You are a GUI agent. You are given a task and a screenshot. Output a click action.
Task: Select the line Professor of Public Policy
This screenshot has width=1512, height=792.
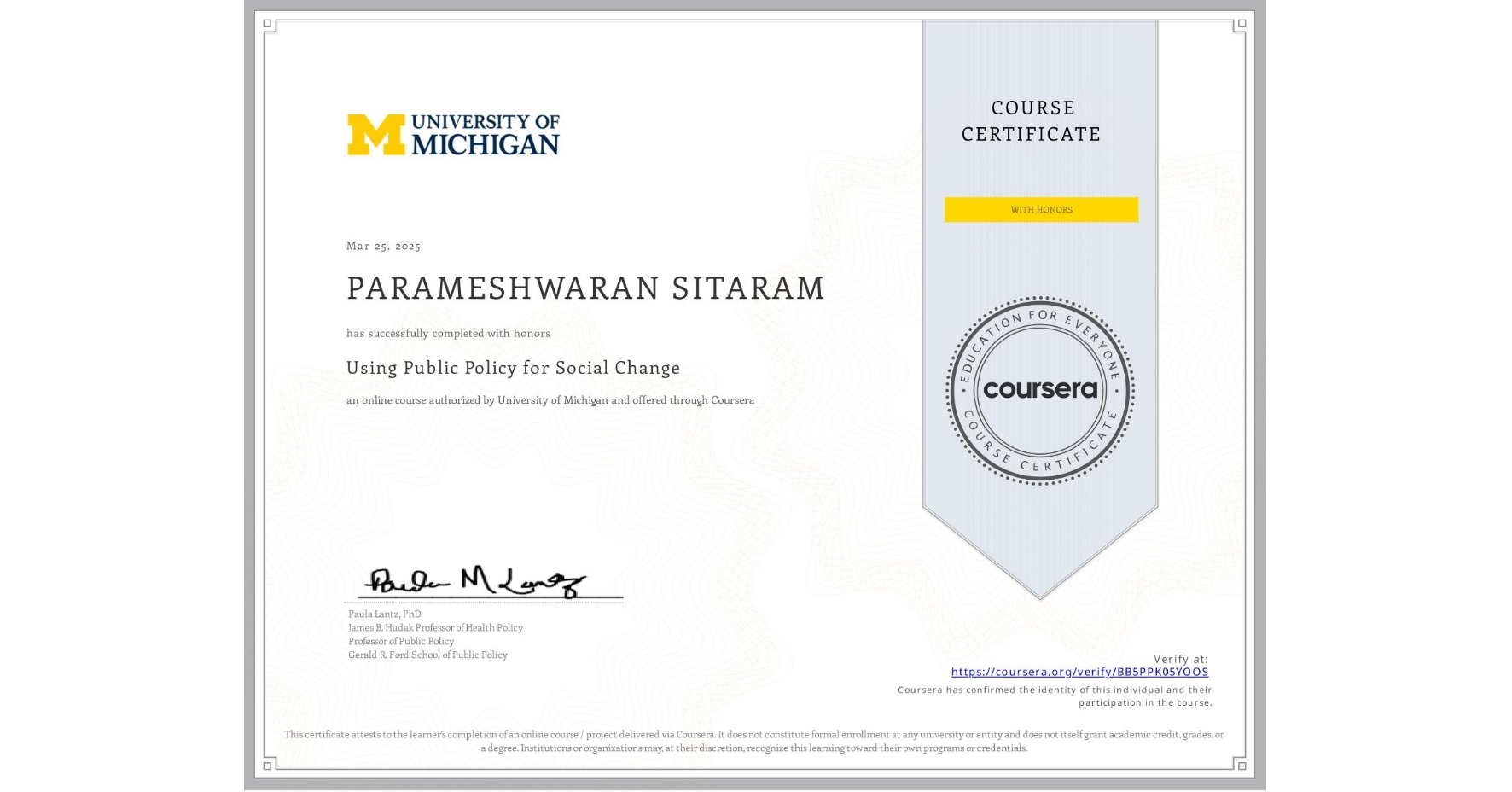pyautogui.click(x=401, y=641)
